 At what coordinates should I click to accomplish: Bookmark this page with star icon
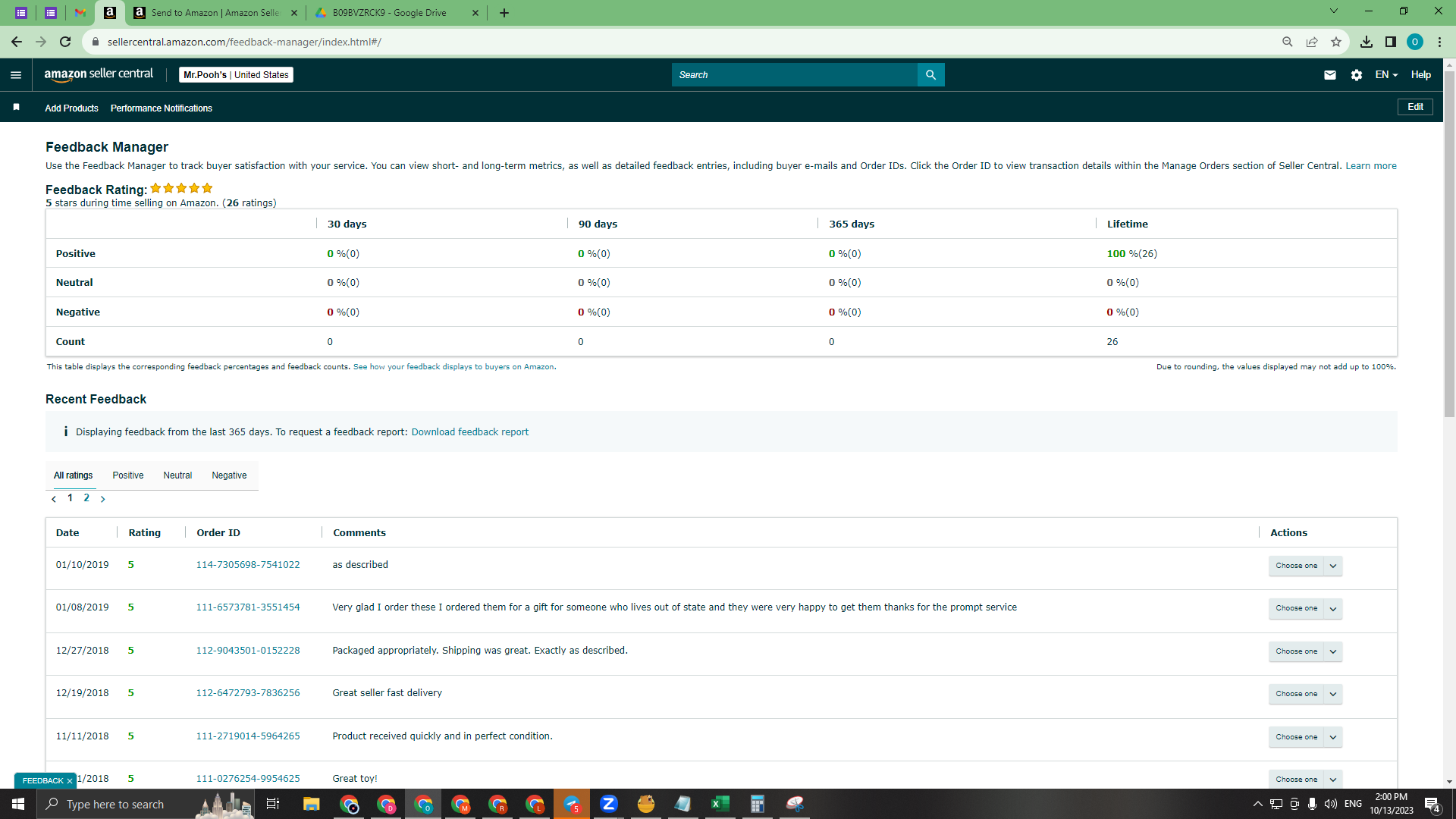click(1336, 42)
